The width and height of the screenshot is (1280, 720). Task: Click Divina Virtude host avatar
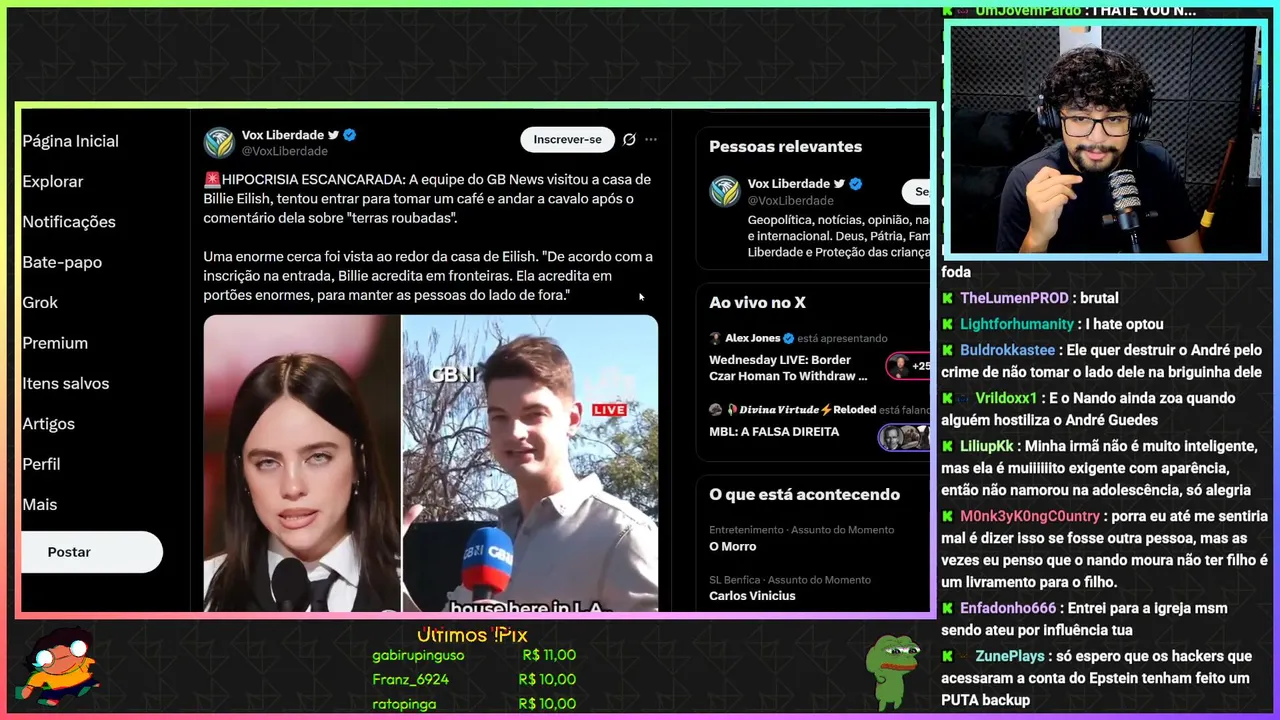pos(715,410)
